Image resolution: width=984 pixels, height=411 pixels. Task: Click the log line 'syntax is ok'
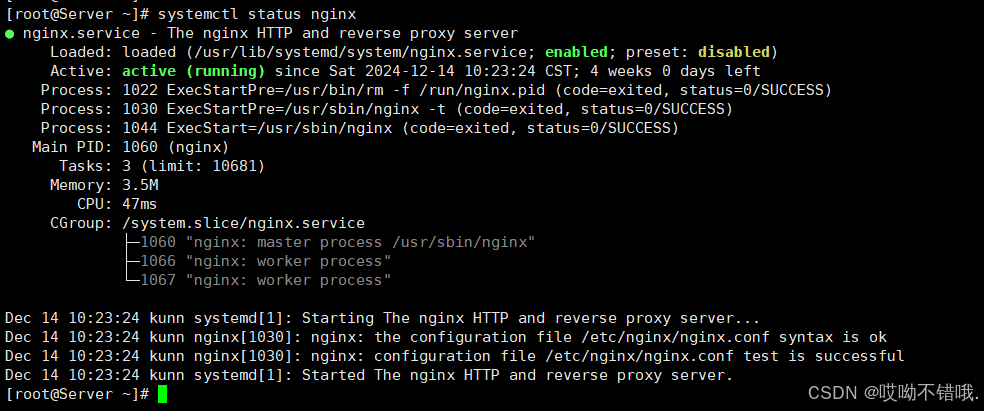click(x=446, y=337)
